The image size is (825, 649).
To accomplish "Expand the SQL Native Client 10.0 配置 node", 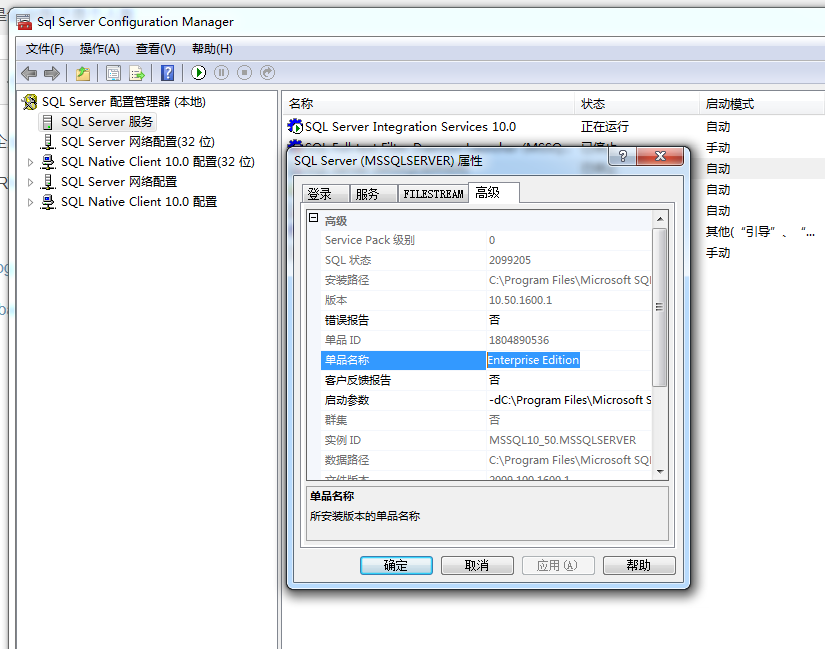I will [x=29, y=201].
